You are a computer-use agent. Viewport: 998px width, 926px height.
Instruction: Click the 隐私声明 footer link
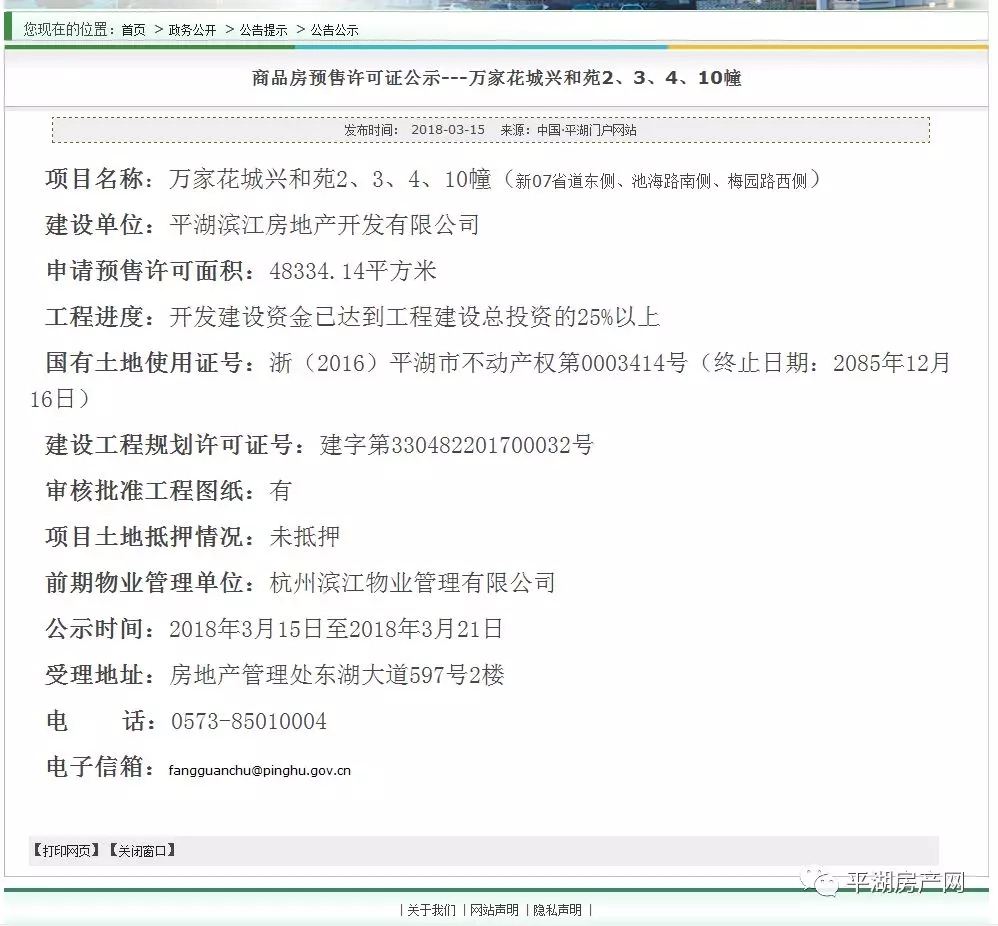pyautogui.click(x=557, y=910)
